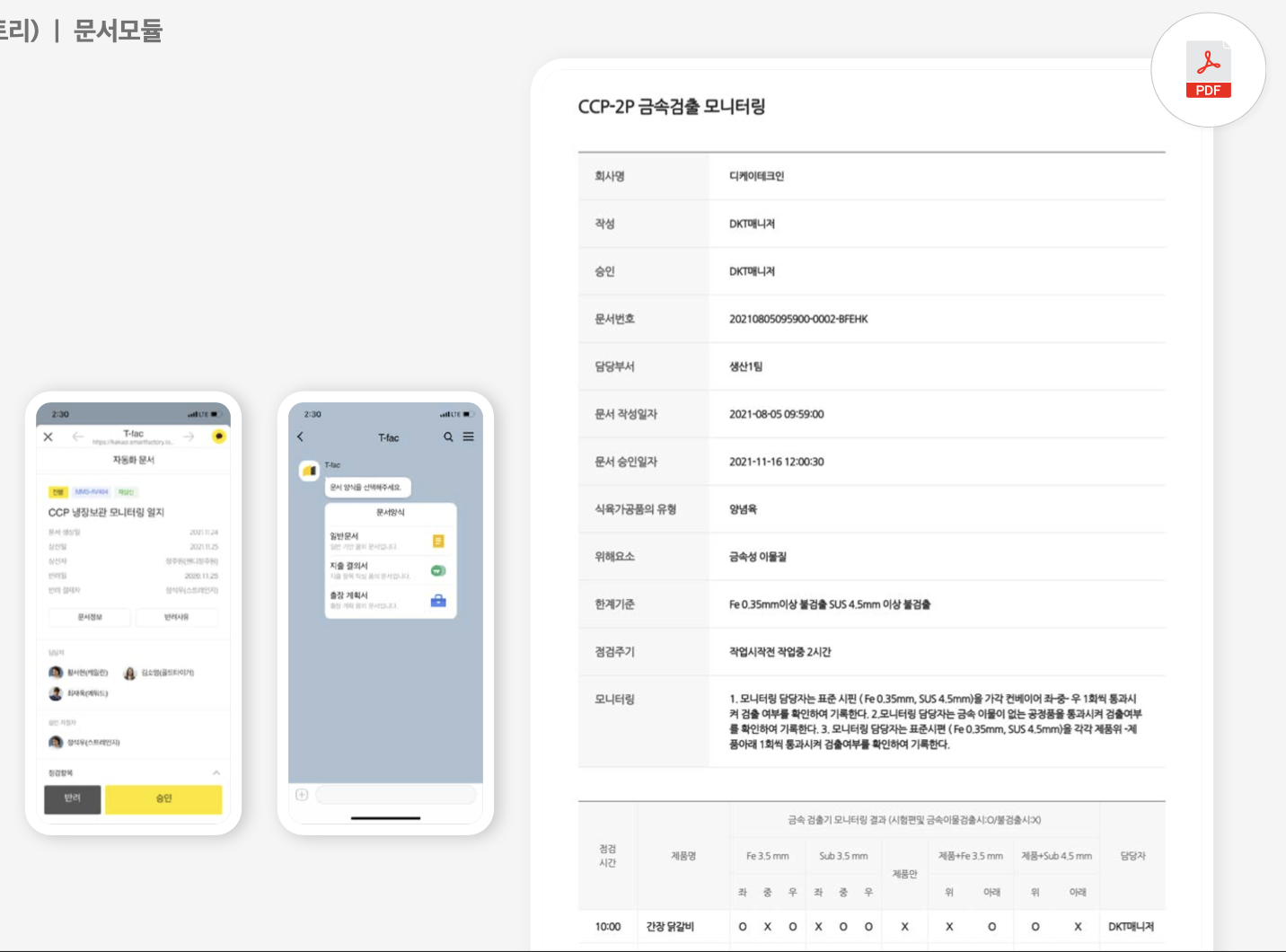
Task: Open the 반려사유 button
Action: point(176,617)
